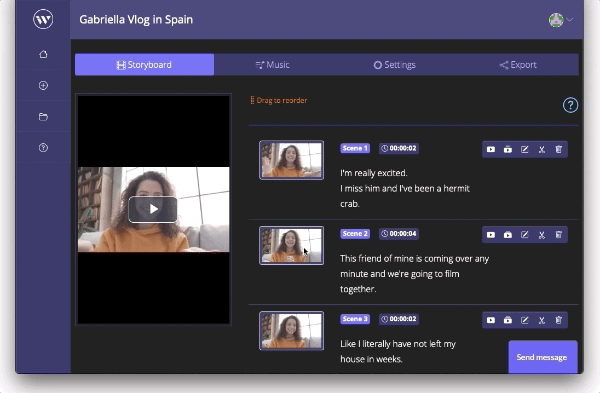Click the text 'Like I literally have not left my'
This screenshot has height=393, width=600.
[398, 344]
